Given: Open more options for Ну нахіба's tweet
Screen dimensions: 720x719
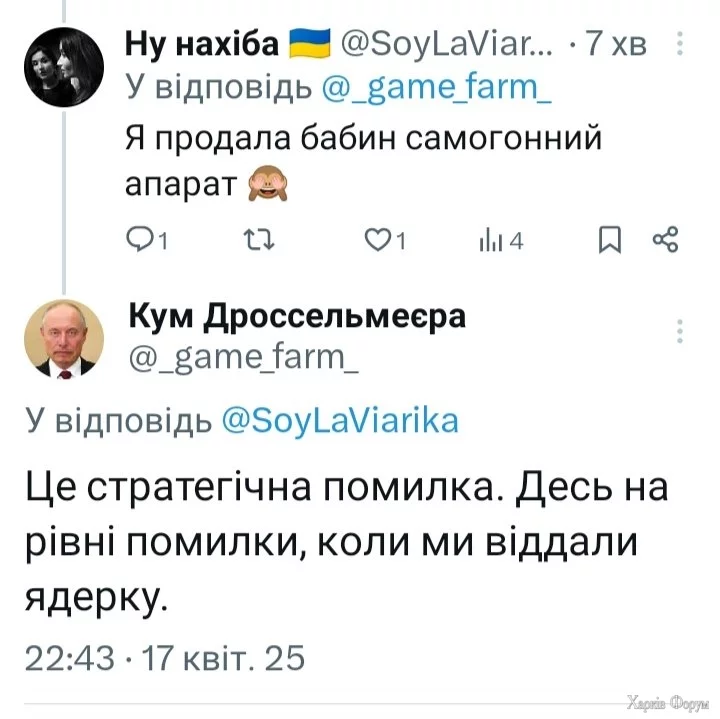Looking at the screenshot, I should point(680,45).
